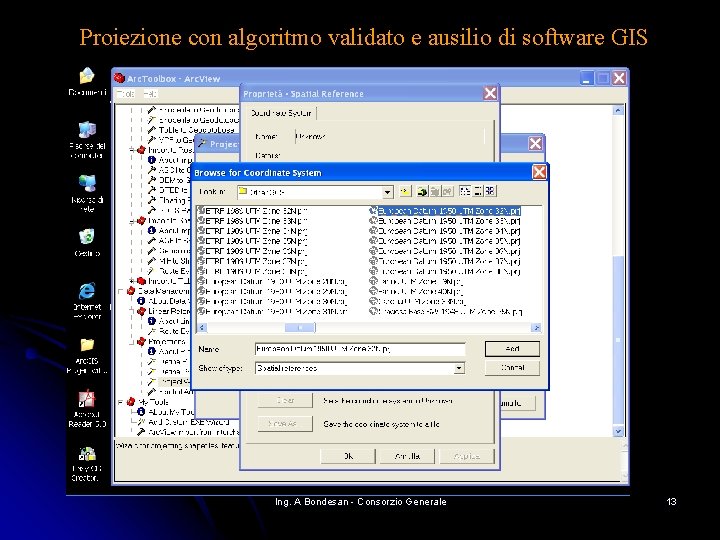Expand the Import to TIN toolset node
720x540 pixels.
tap(131, 281)
